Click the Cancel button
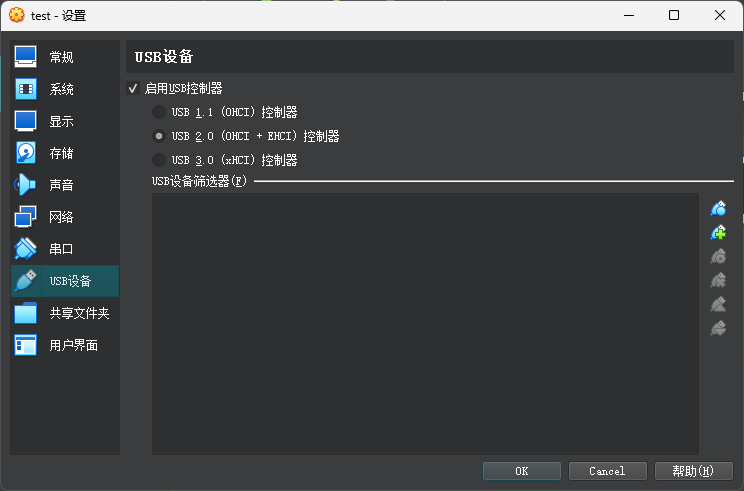This screenshot has width=744, height=491. [607, 471]
